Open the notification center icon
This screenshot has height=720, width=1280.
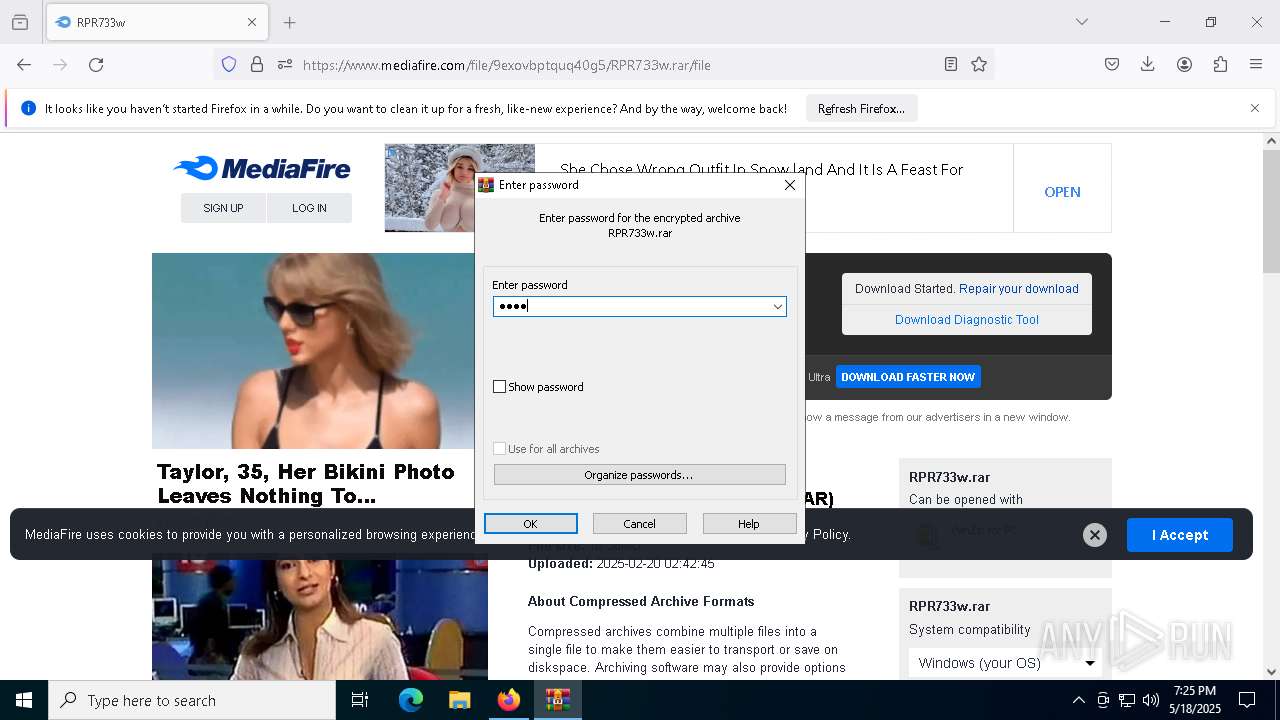tap(1247, 700)
